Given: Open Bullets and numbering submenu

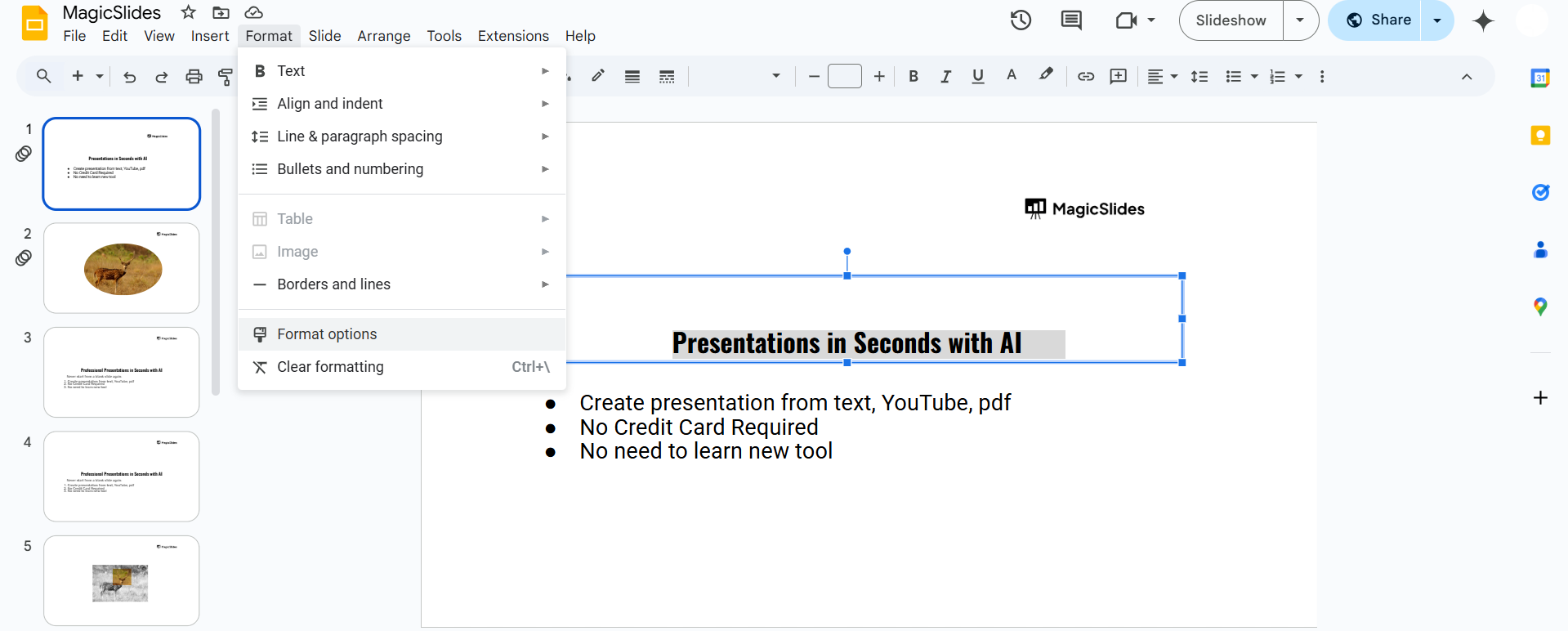Looking at the screenshot, I should (x=351, y=169).
